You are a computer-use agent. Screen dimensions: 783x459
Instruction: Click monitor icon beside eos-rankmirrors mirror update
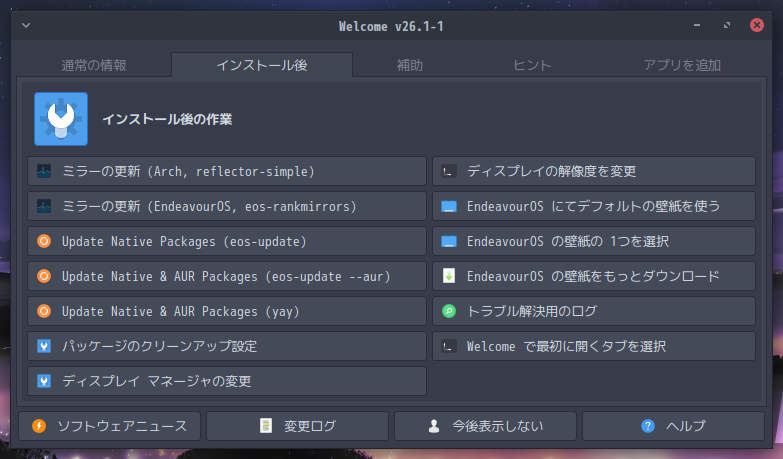click(44, 206)
